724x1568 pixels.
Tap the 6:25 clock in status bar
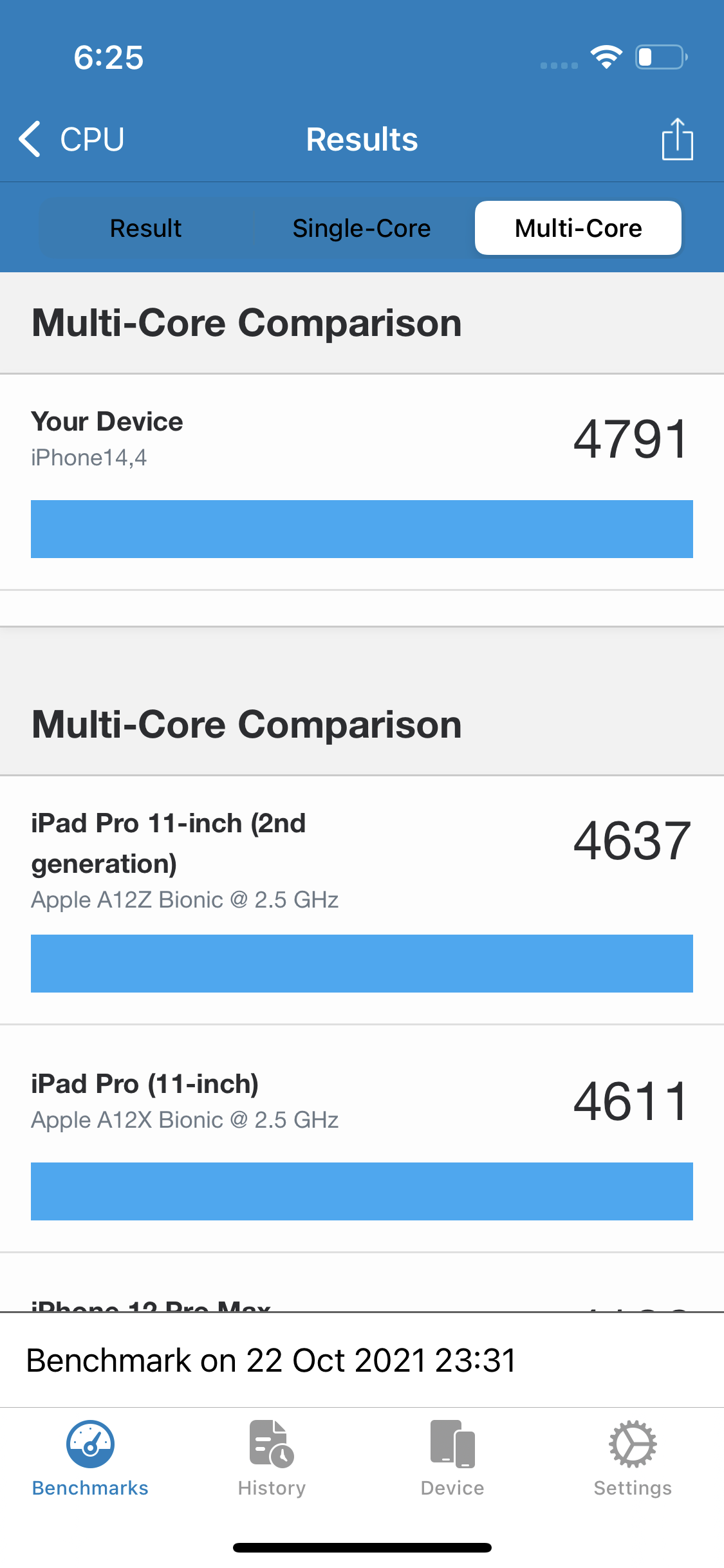(108, 57)
